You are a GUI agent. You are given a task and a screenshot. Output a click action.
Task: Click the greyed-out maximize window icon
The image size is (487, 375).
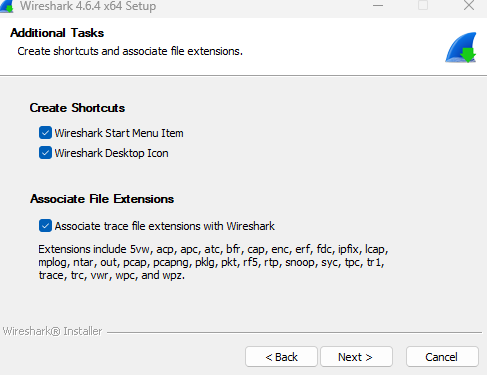[x=423, y=5]
